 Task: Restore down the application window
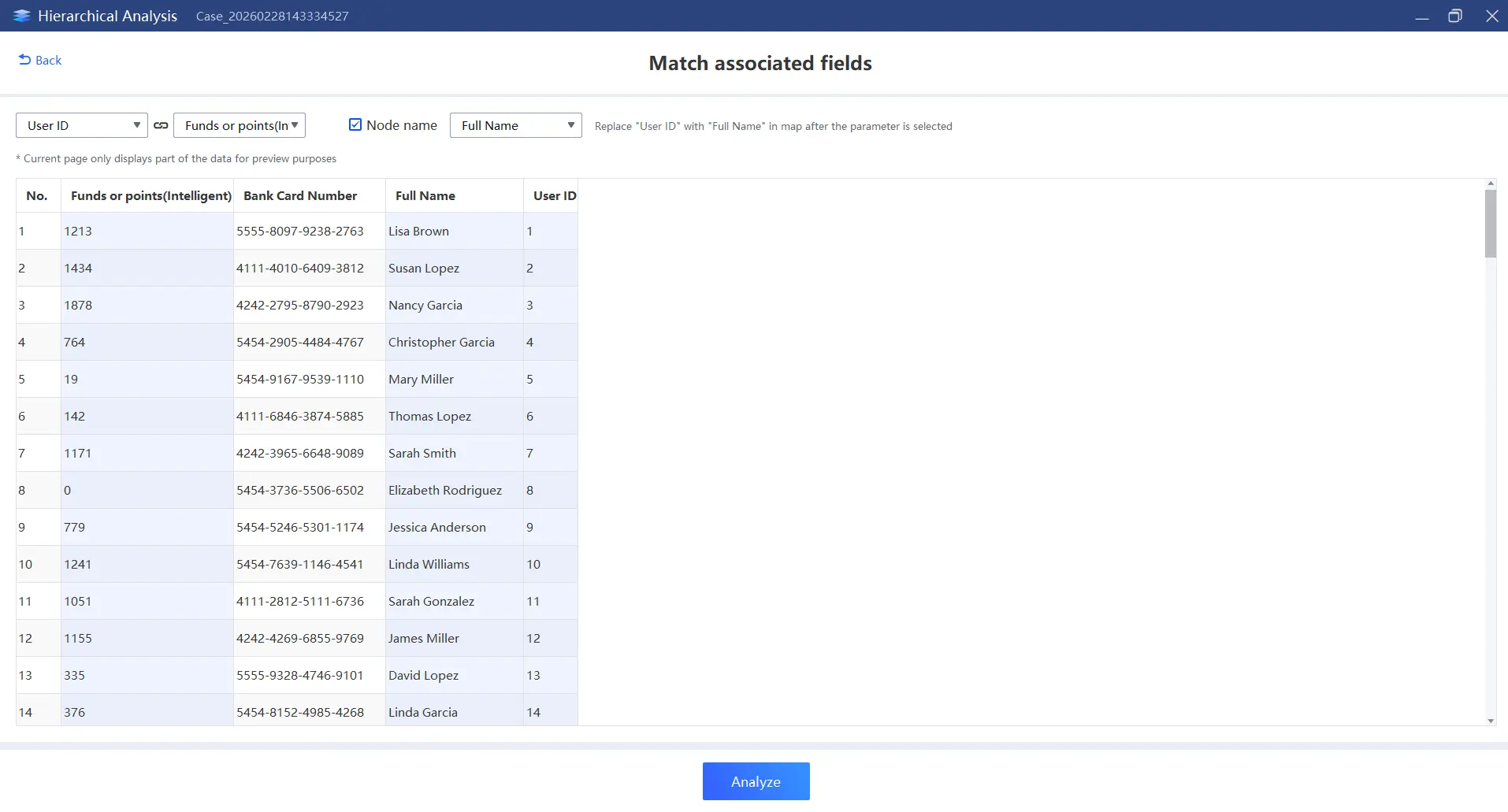1454,16
